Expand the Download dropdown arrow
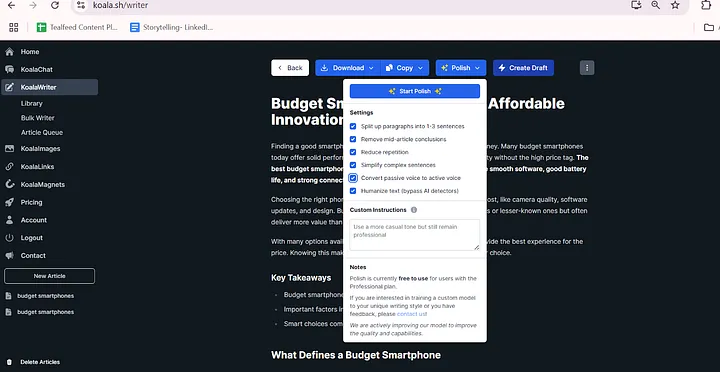The image size is (720, 372). tap(371, 68)
